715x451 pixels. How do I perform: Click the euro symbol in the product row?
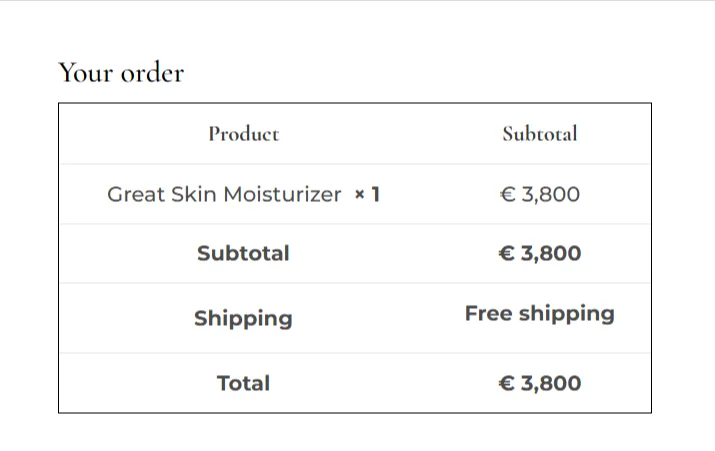pos(507,194)
